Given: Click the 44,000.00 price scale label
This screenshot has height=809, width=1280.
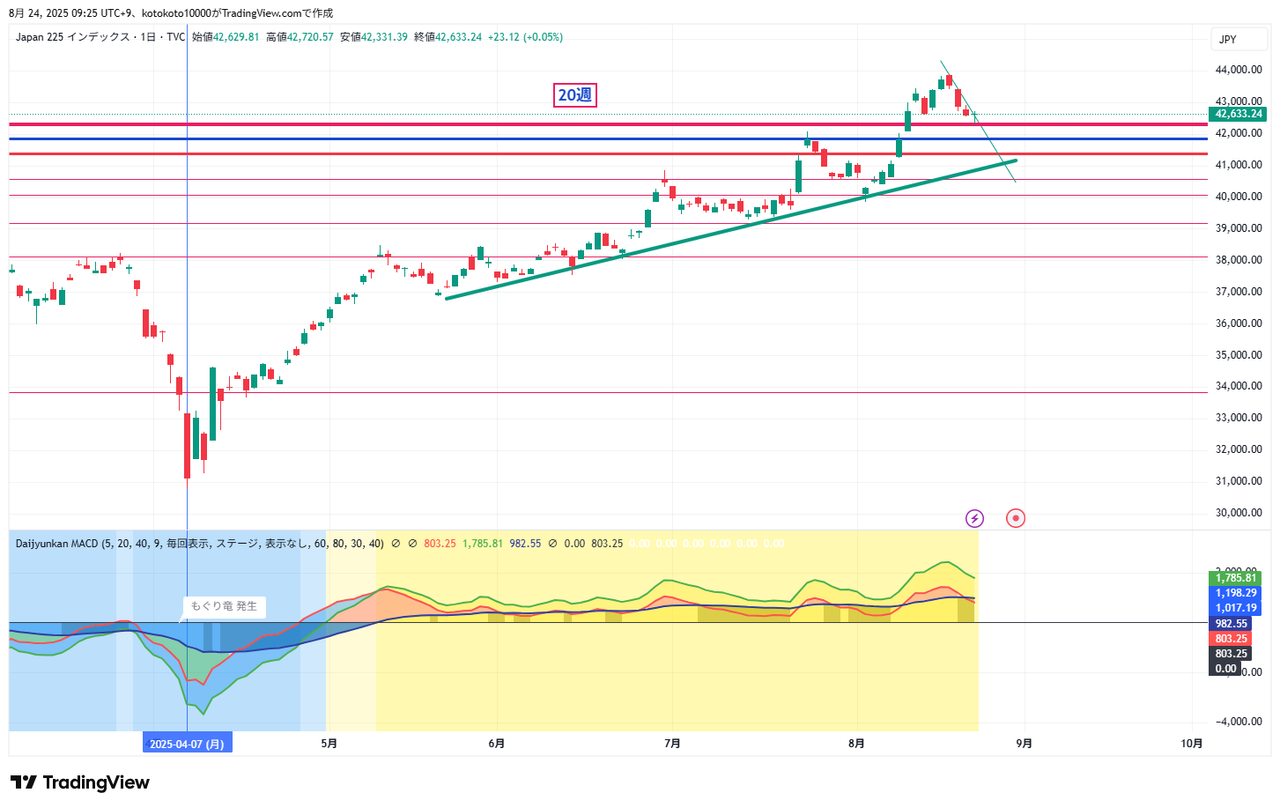Looking at the screenshot, I should [x=1237, y=71].
